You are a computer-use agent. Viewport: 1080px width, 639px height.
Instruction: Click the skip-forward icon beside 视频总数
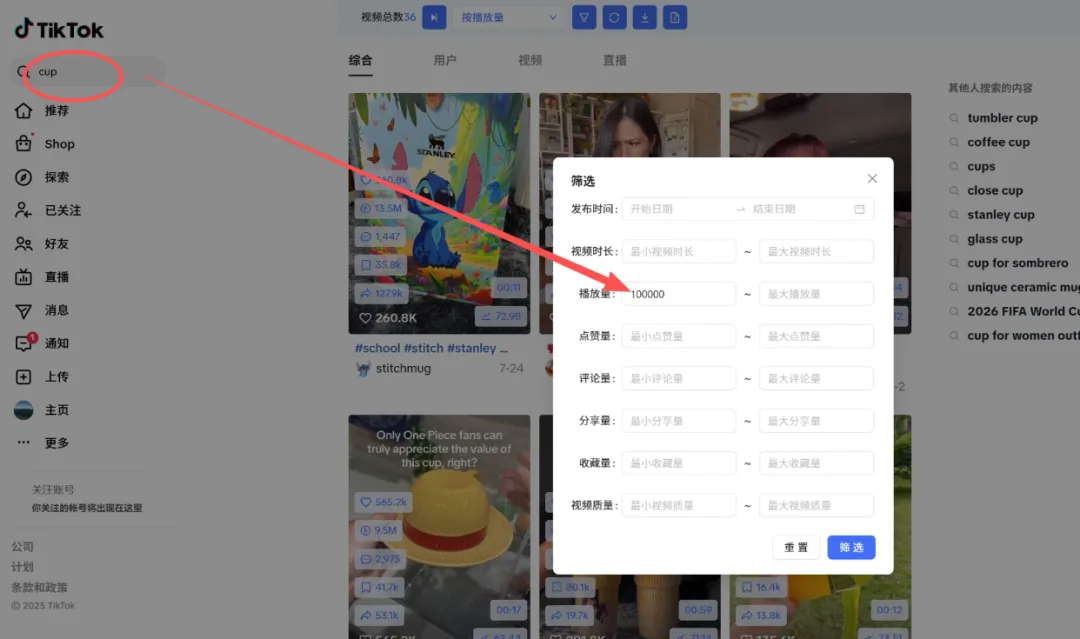[x=434, y=17]
